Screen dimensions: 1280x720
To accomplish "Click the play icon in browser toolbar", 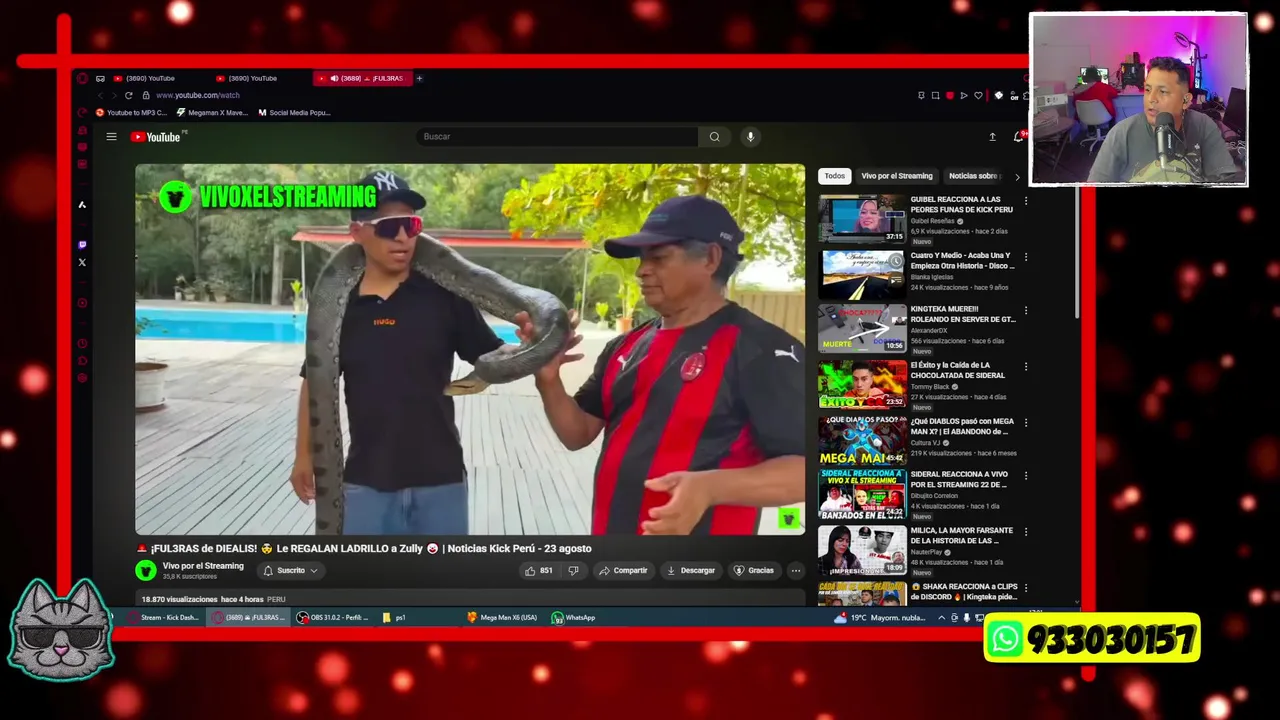I will pos(964,96).
